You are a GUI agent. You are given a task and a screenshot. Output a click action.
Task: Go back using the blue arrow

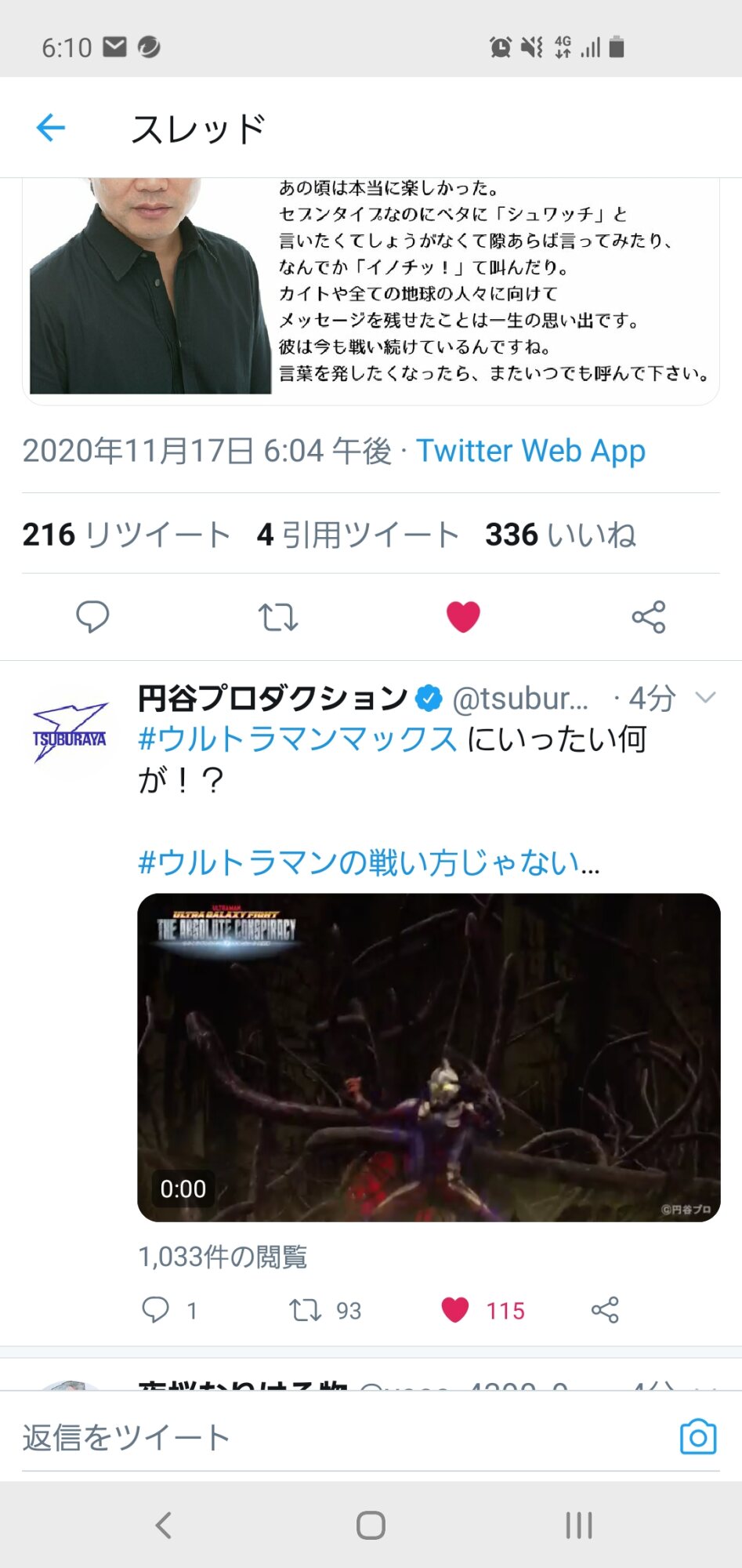coord(51,128)
